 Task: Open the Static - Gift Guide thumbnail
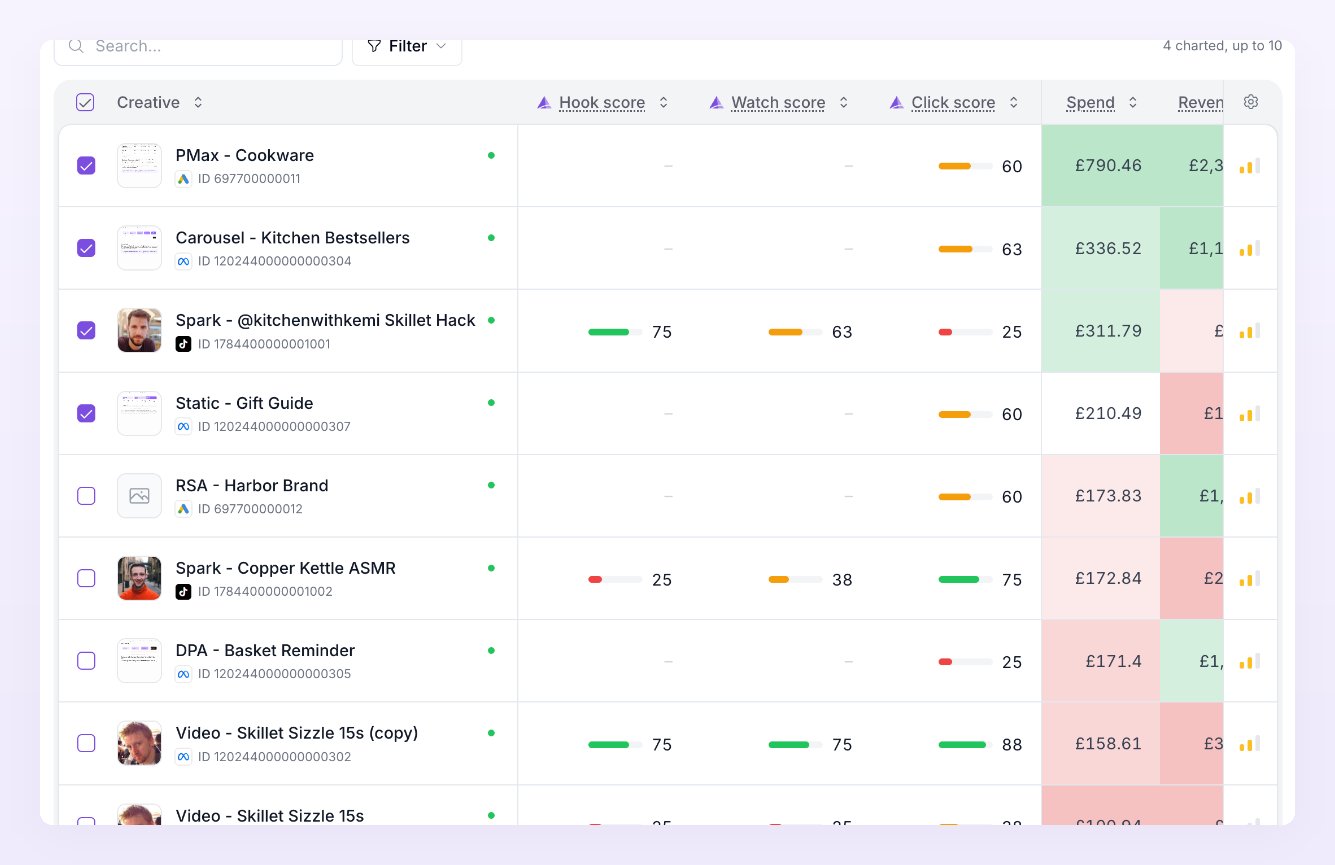(139, 413)
